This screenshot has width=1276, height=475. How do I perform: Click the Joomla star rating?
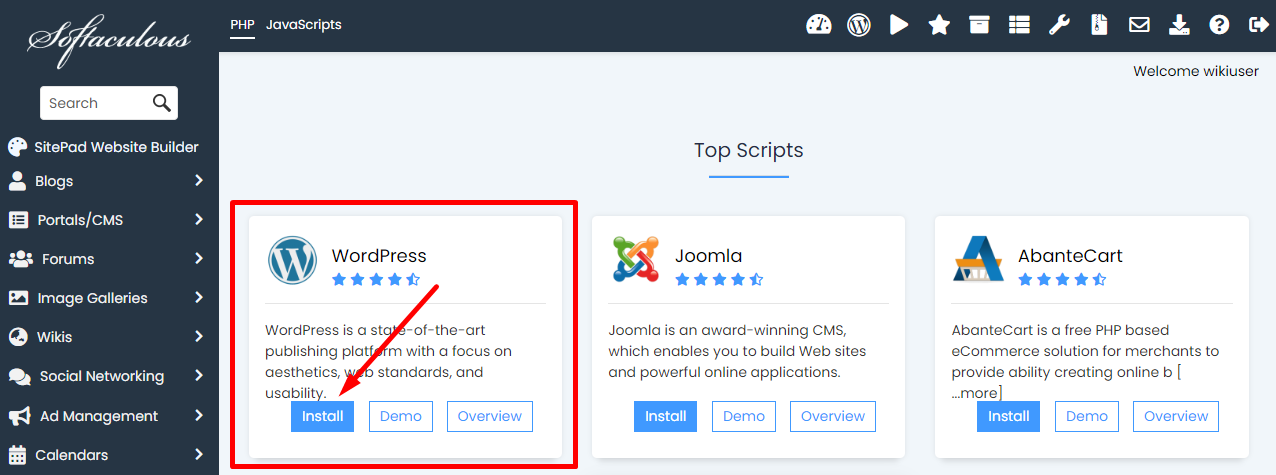pyautogui.click(x=719, y=280)
